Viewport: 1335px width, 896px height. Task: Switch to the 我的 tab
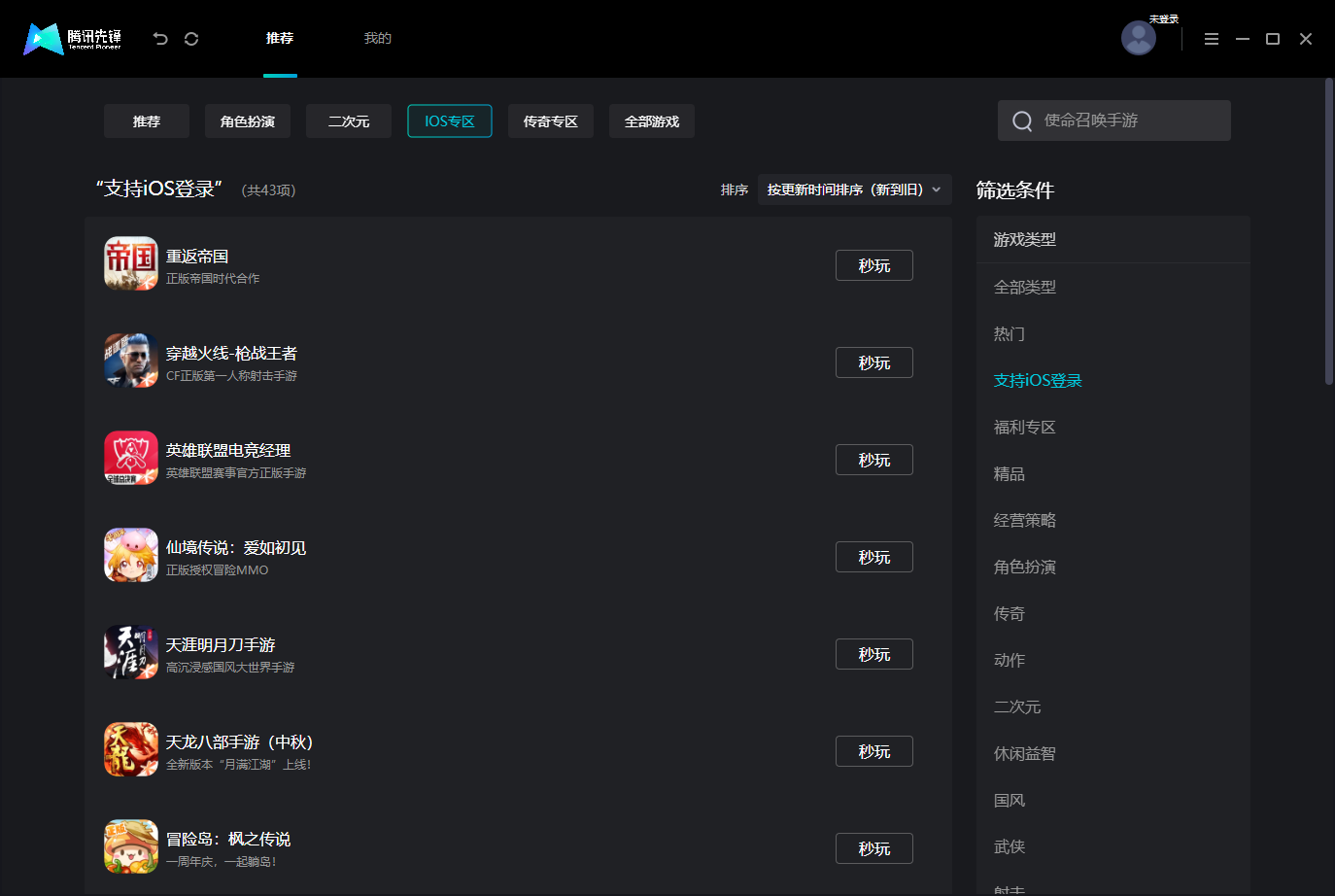pos(377,38)
